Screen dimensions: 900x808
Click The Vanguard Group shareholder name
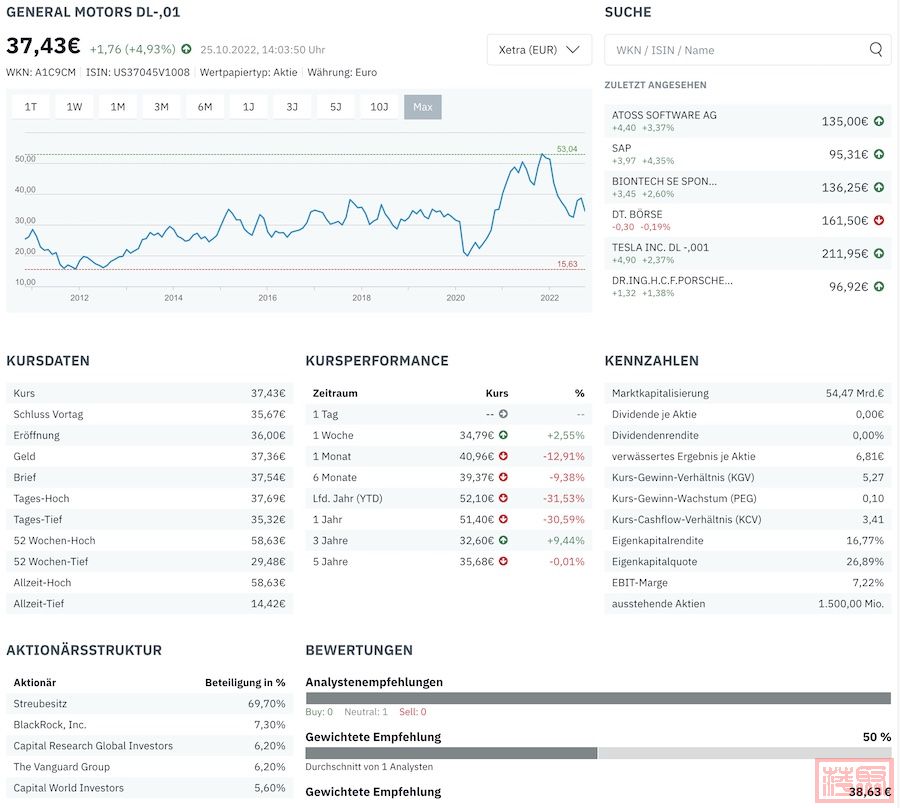point(61,767)
